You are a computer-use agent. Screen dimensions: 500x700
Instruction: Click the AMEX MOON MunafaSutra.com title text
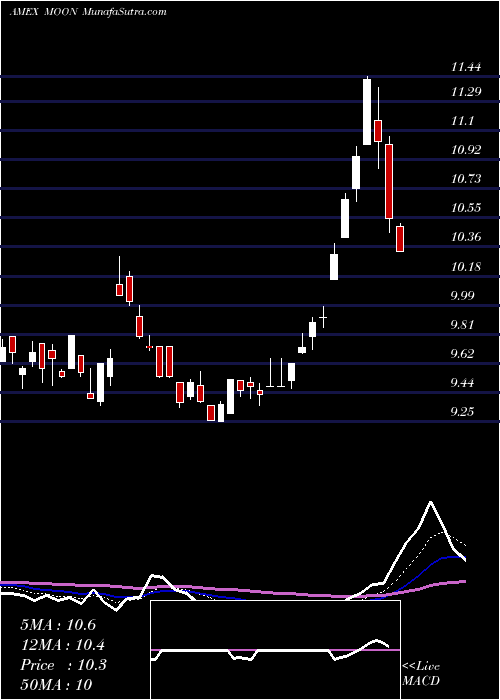pyautogui.click(x=88, y=12)
